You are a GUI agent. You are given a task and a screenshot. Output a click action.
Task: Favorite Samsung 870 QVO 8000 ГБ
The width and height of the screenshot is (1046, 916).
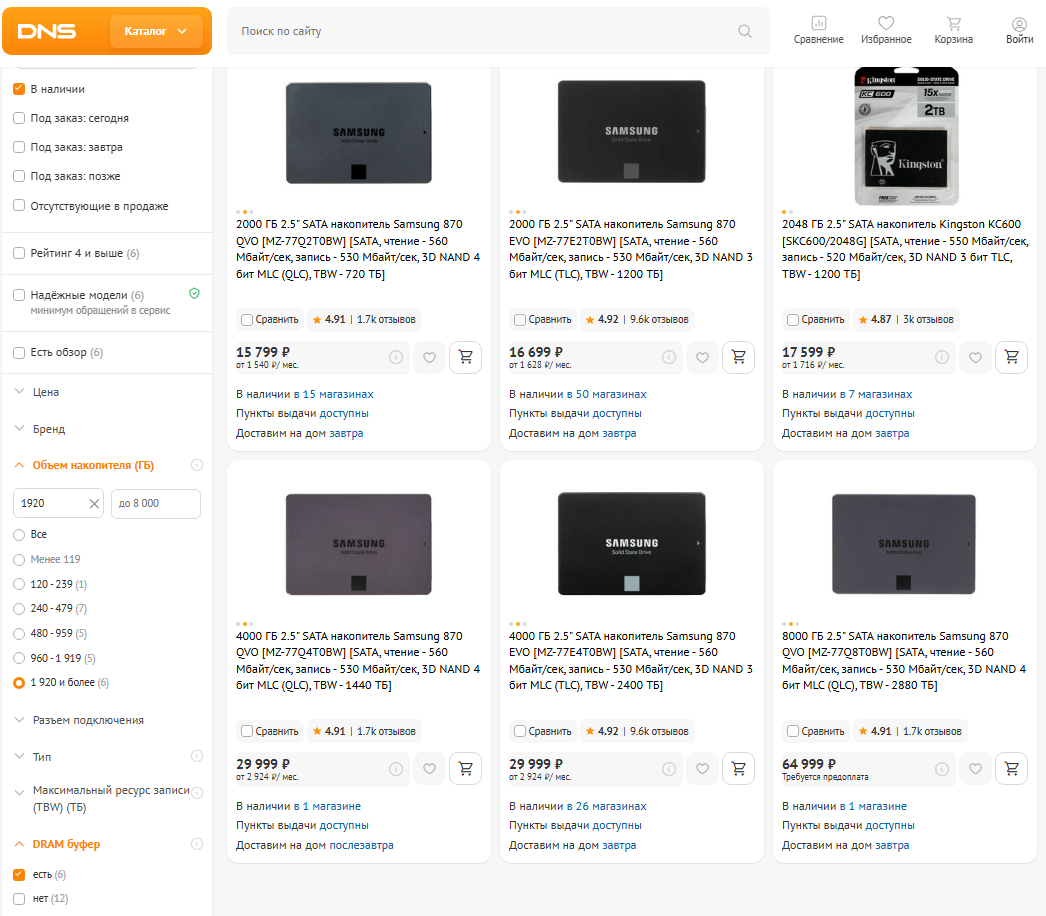pos(975,769)
